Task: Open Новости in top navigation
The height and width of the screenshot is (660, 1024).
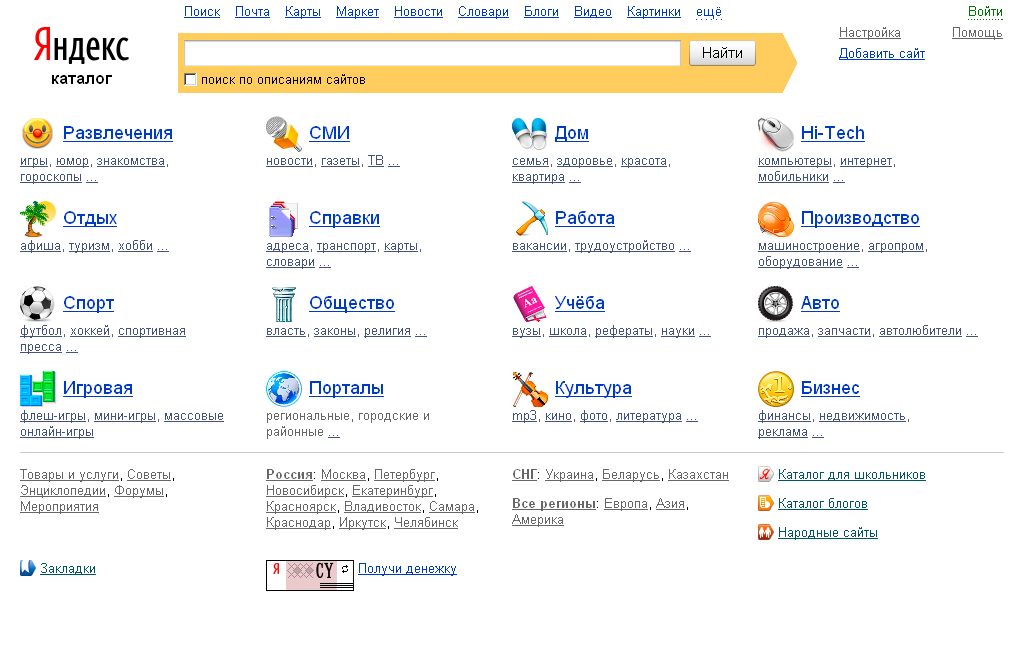Action: (418, 12)
